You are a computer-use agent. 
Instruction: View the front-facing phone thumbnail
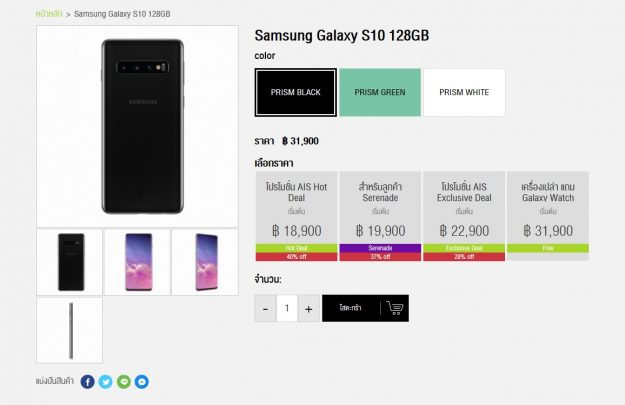click(x=138, y=262)
